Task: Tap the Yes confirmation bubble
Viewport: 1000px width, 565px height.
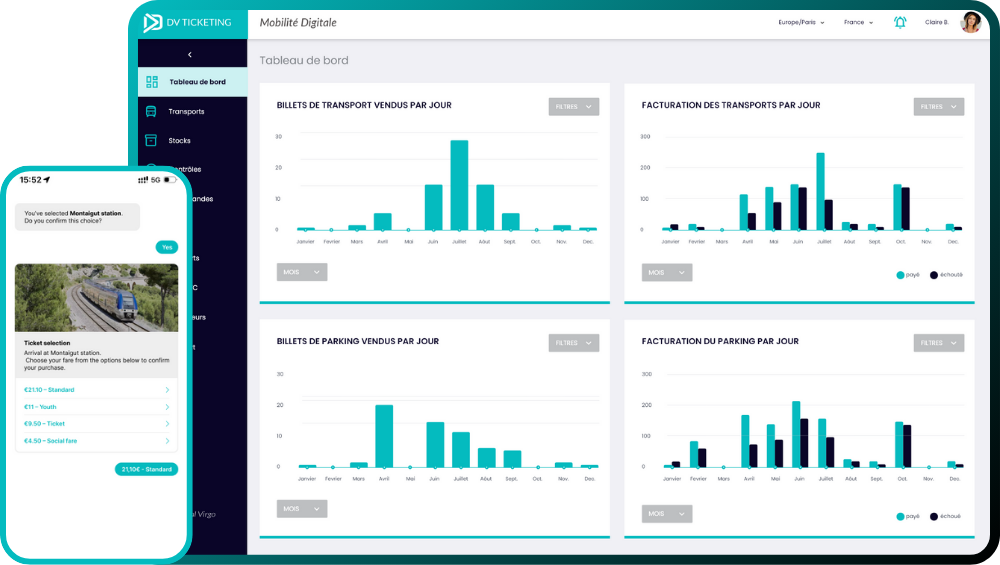Action: pyautogui.click(x=167, y=247)
